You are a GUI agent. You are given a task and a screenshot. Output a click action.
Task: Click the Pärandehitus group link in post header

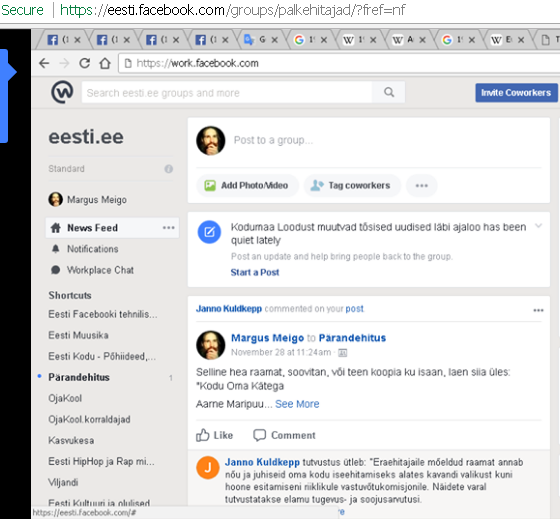(x=352, y=338)
